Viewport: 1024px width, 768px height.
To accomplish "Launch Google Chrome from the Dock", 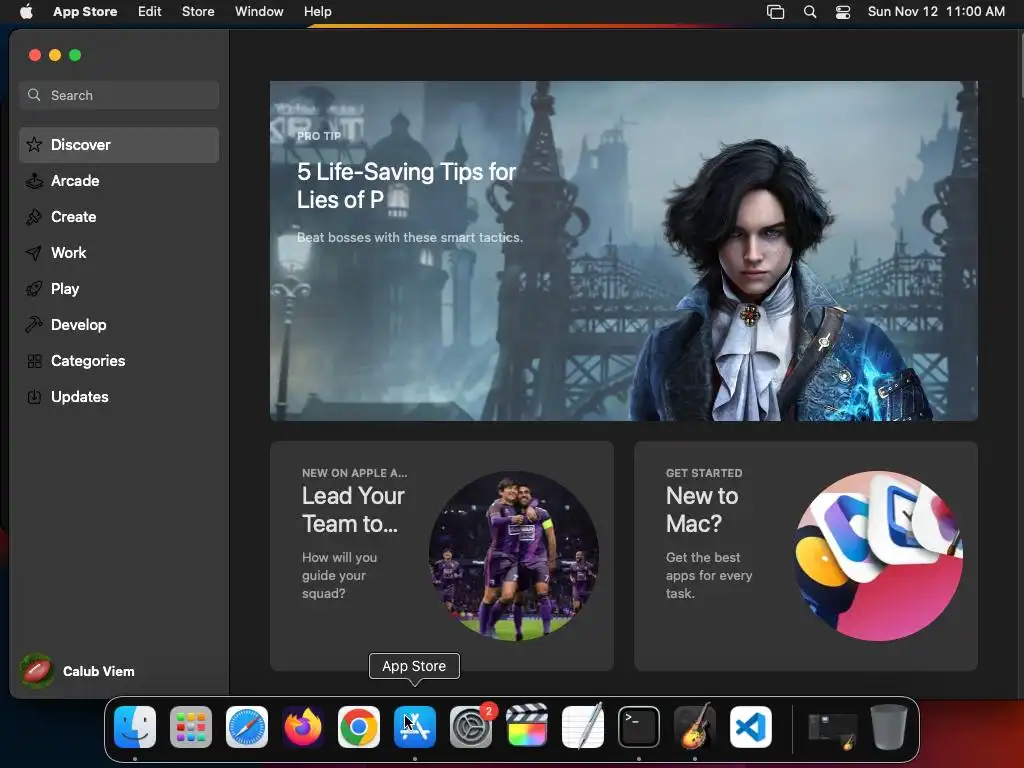I will pos(359,727).
